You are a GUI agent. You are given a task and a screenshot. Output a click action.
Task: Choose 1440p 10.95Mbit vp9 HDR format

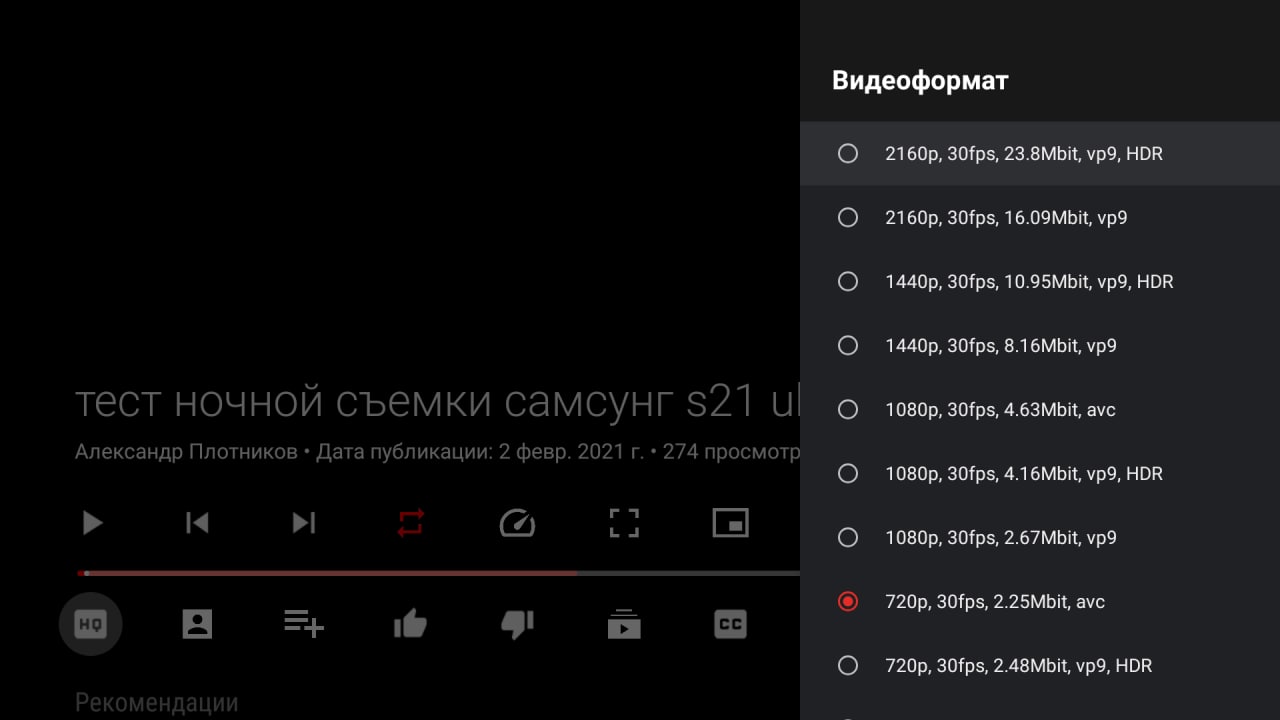[1040, 282]
